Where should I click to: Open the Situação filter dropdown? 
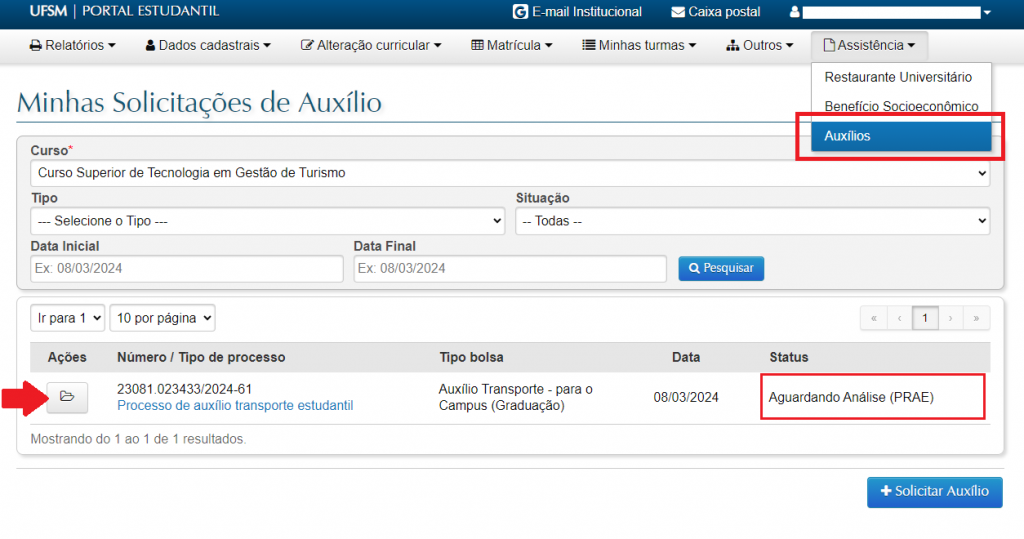752,221
